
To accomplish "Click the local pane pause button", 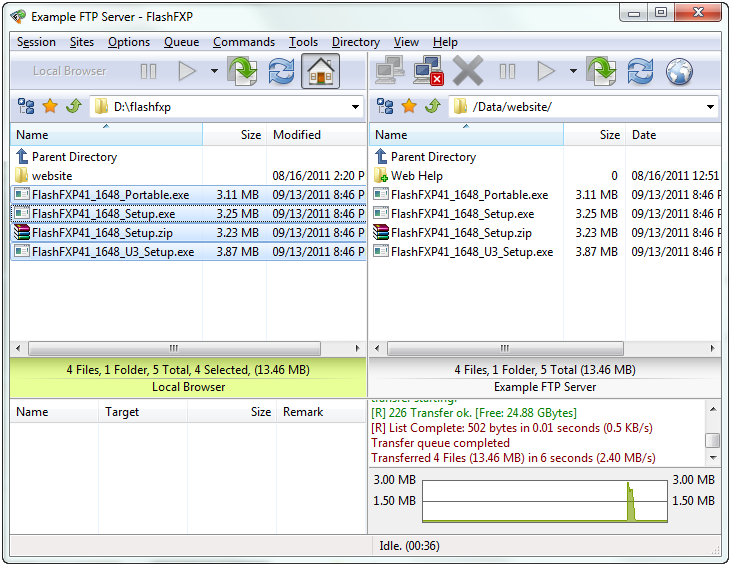I will click(148, 72).
